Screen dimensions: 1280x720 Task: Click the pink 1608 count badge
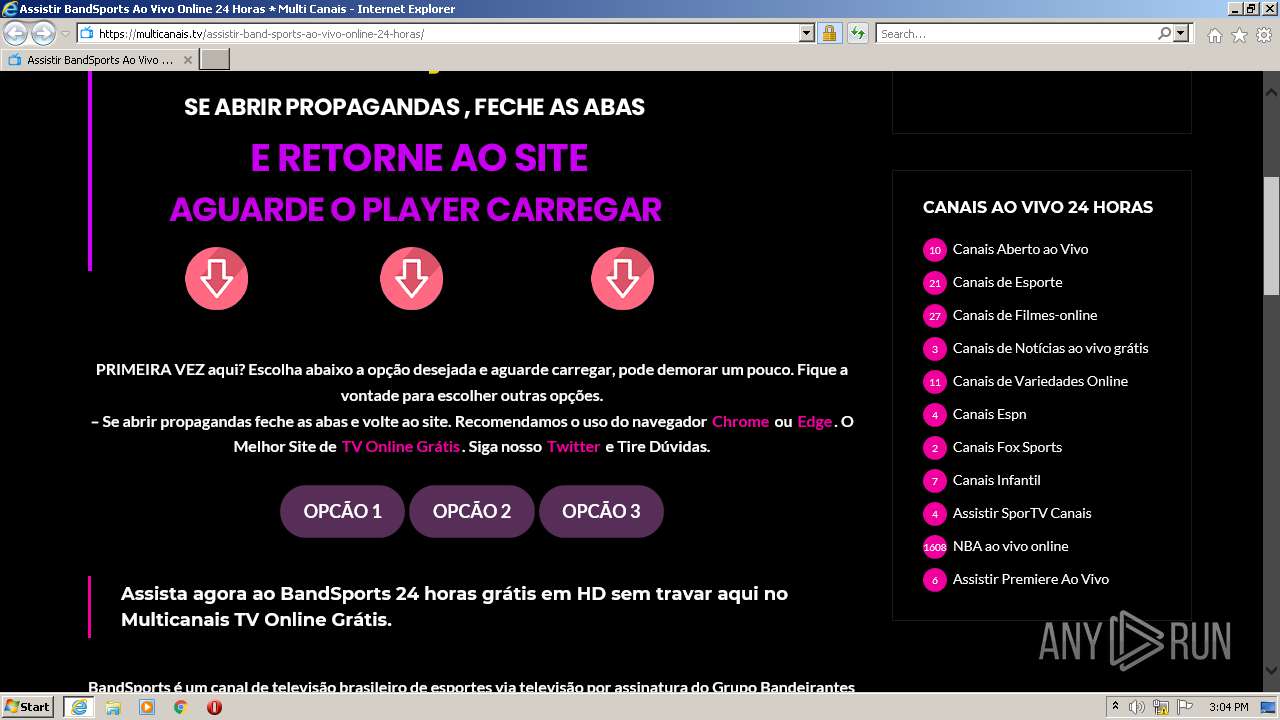[935, 547]
